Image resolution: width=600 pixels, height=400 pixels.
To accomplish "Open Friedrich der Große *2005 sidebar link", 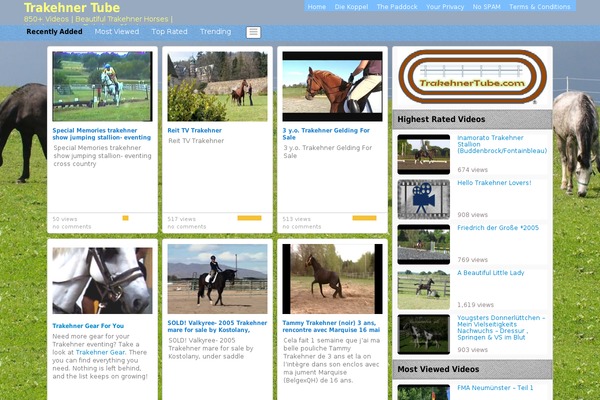I will pyautogui.click(x=498, y=228).
